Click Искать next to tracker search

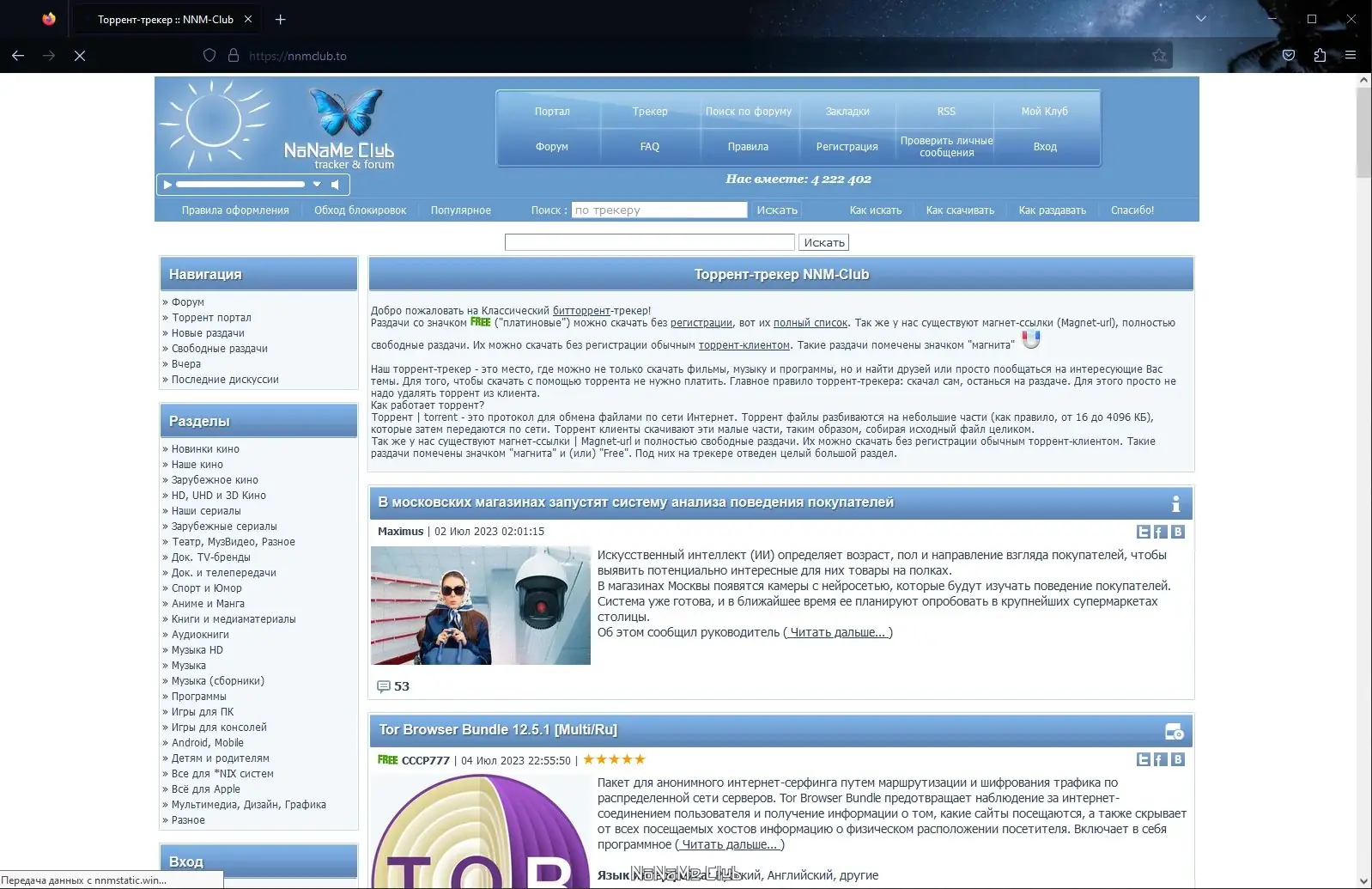pos(777,210)
